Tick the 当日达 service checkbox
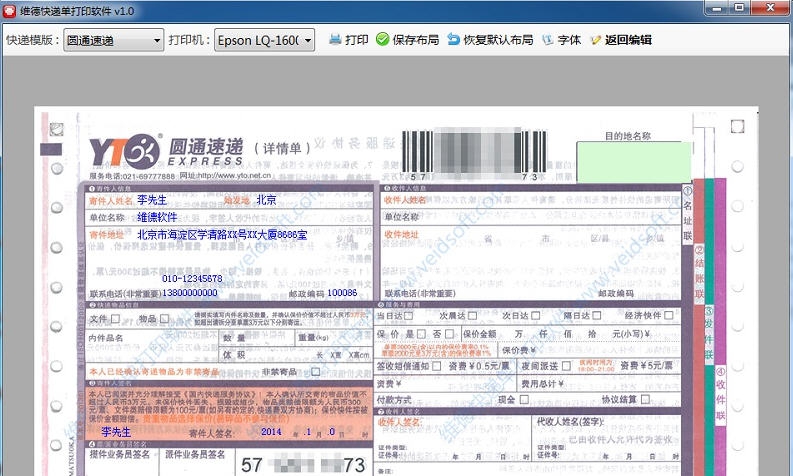 coord(409,316)
